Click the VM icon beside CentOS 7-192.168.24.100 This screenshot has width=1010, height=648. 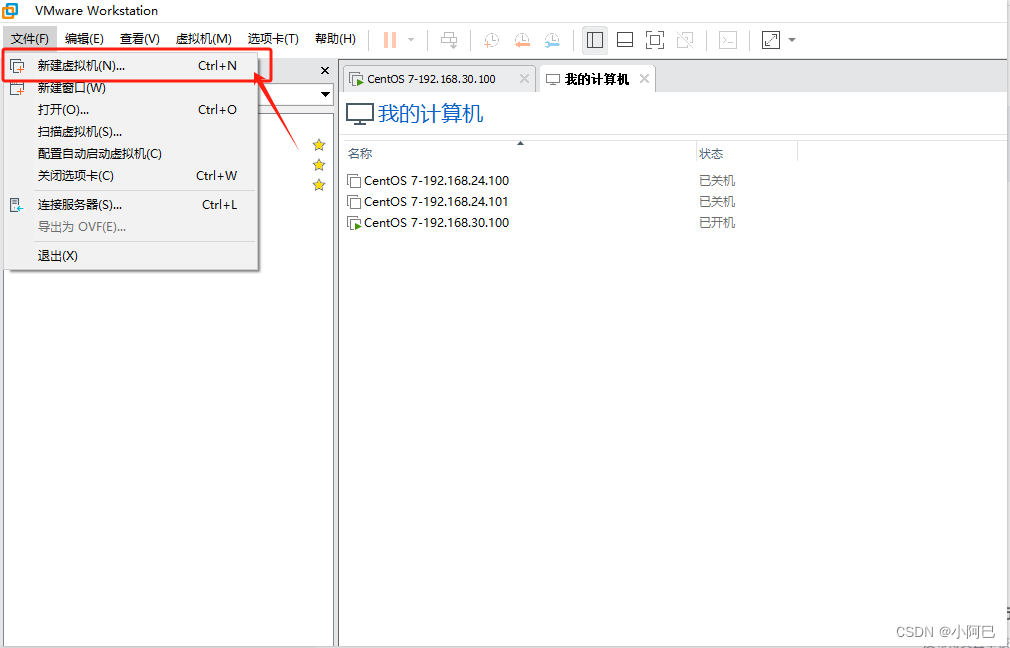pos(354,181)
